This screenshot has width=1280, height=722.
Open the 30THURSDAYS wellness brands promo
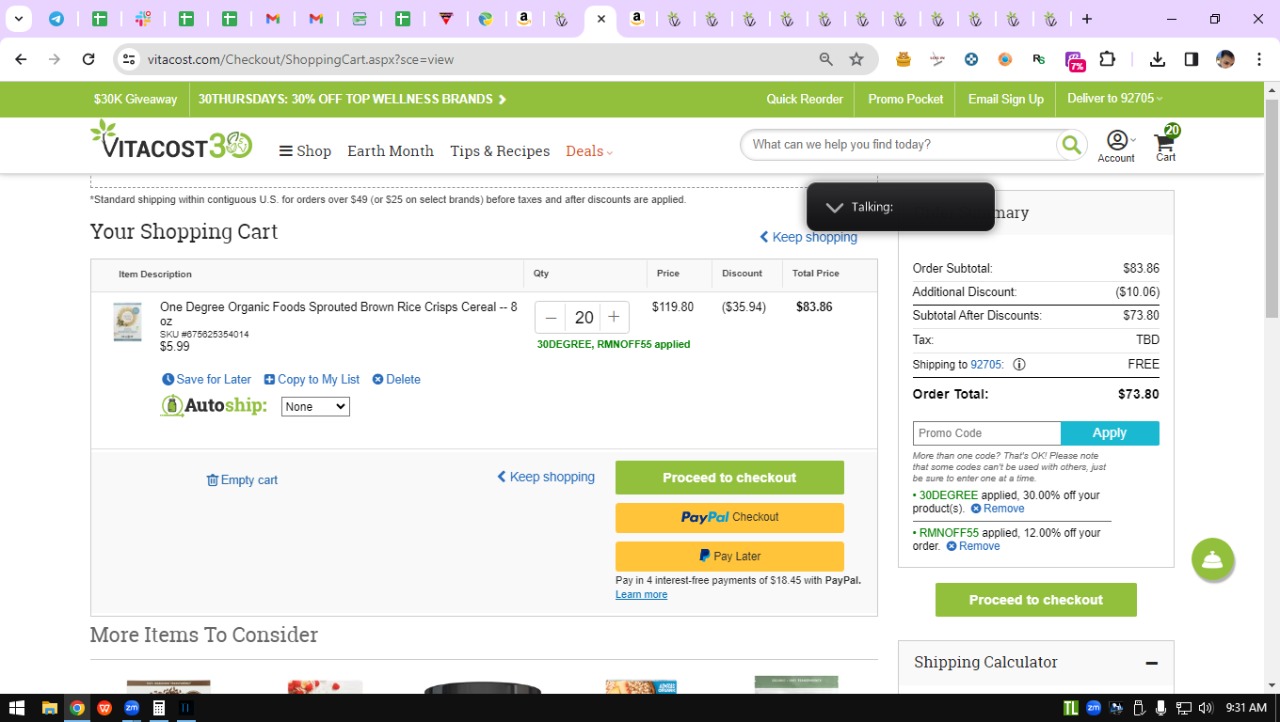point(352,99)
